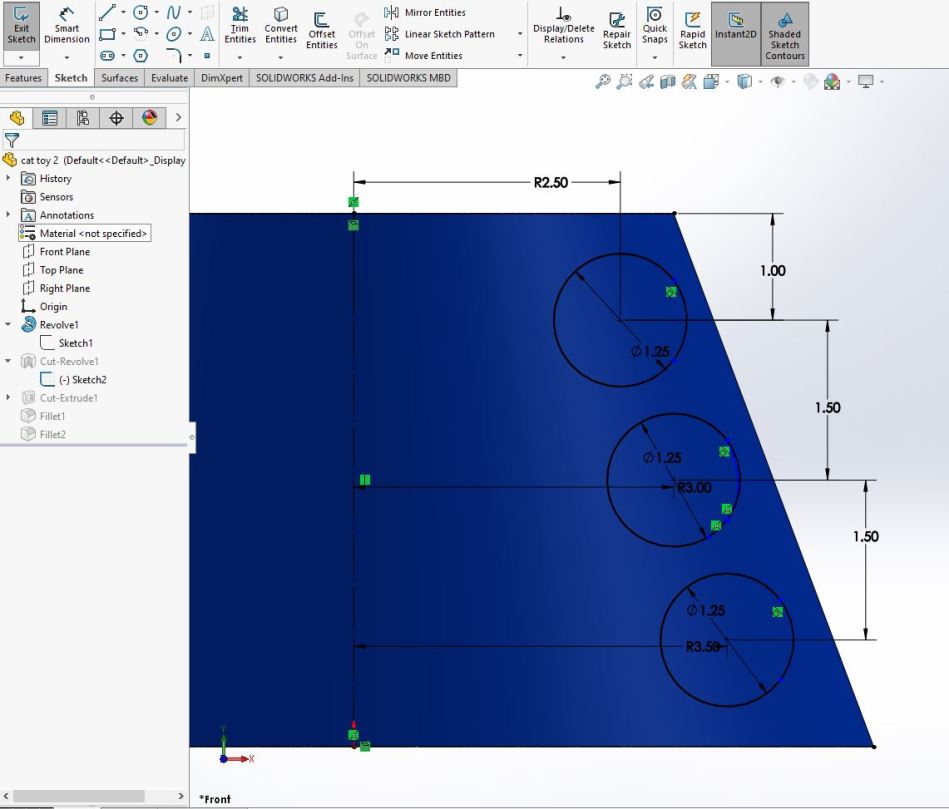Select the Trim Entities tool
The height and width of the screenshot is (809, 949).
tap(240, 26)
